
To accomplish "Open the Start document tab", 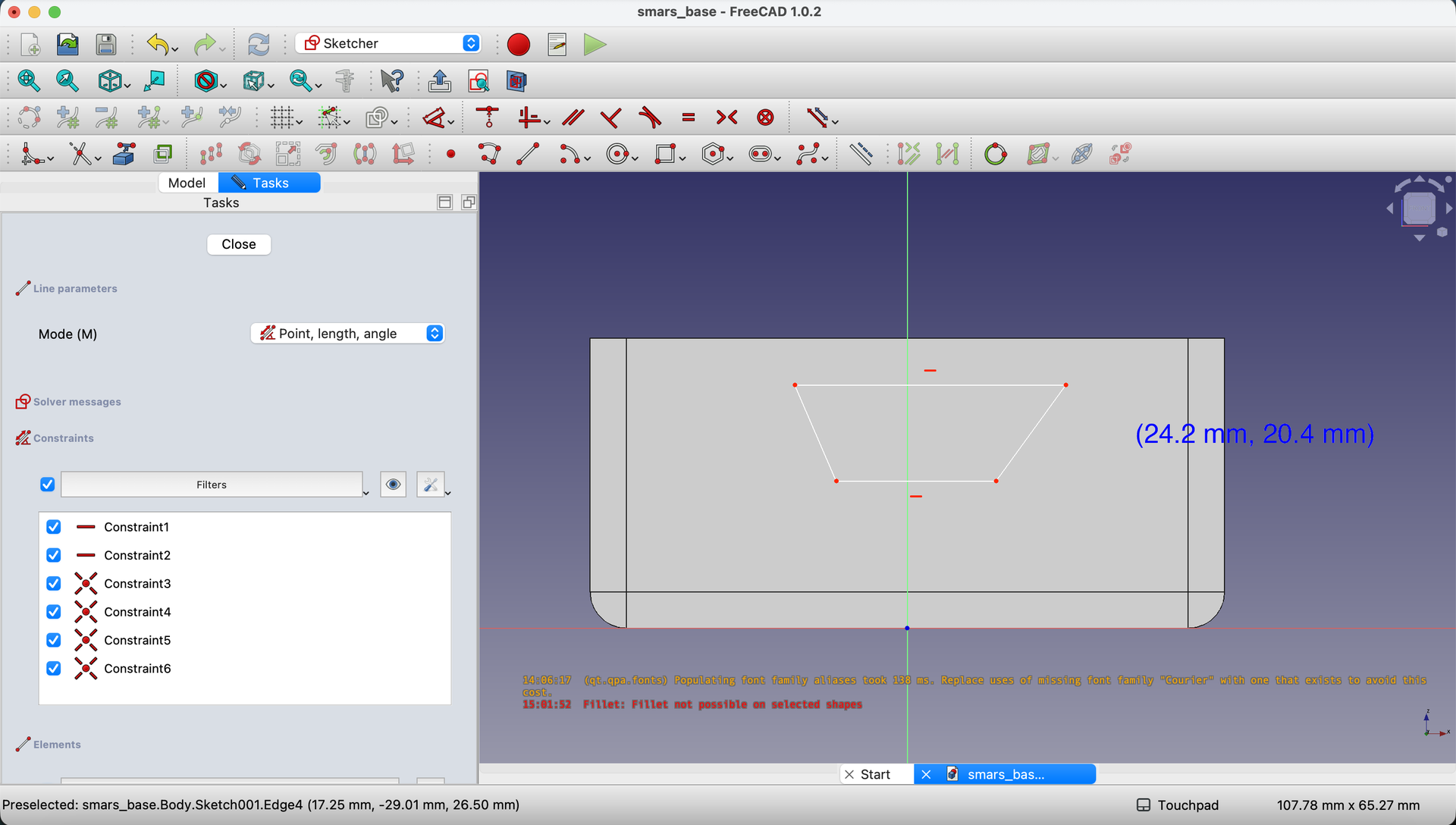I will click(877, 774).
